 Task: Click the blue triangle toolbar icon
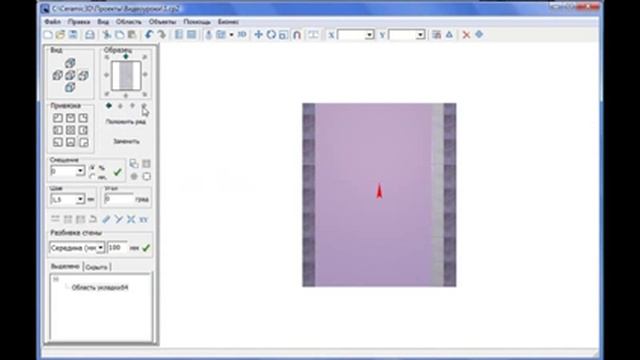point(449,35)
